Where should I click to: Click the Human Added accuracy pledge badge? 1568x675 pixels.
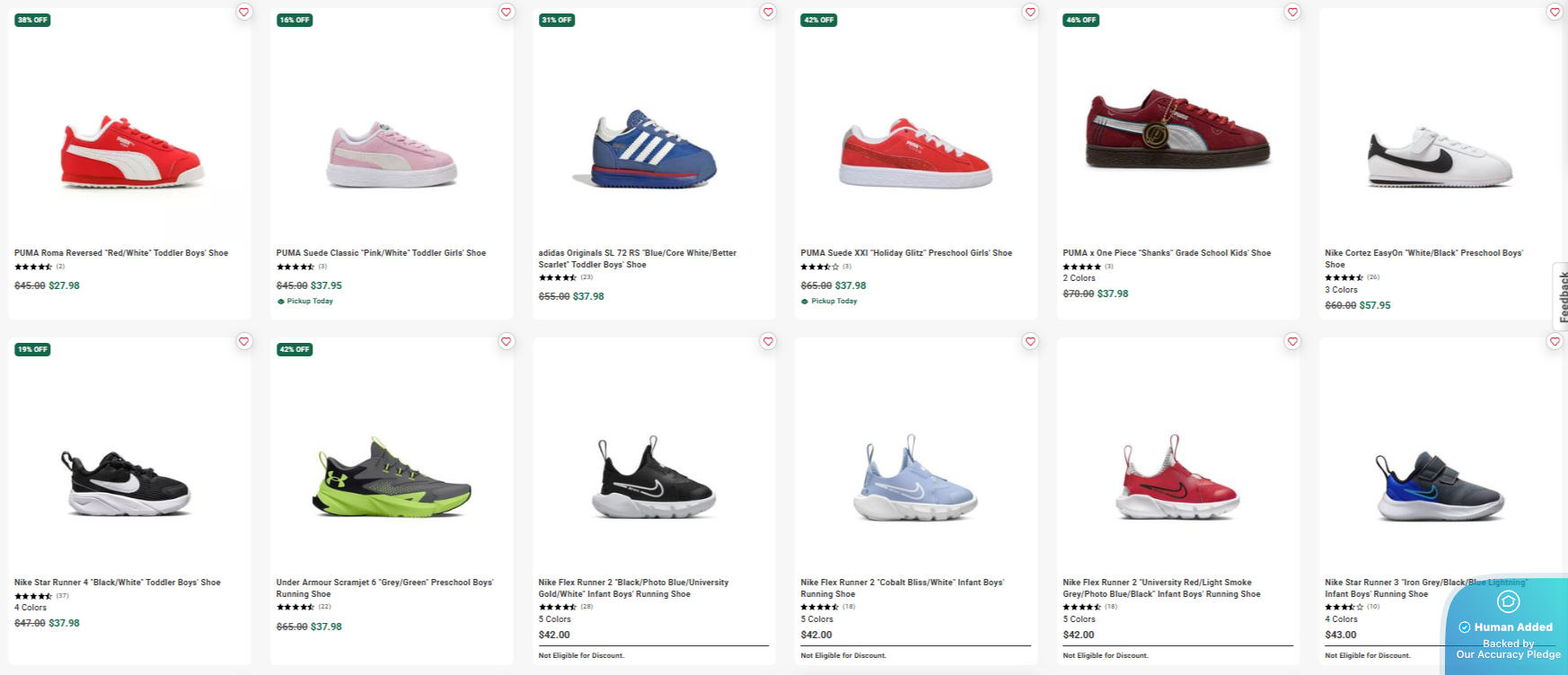coord(1508,627)
